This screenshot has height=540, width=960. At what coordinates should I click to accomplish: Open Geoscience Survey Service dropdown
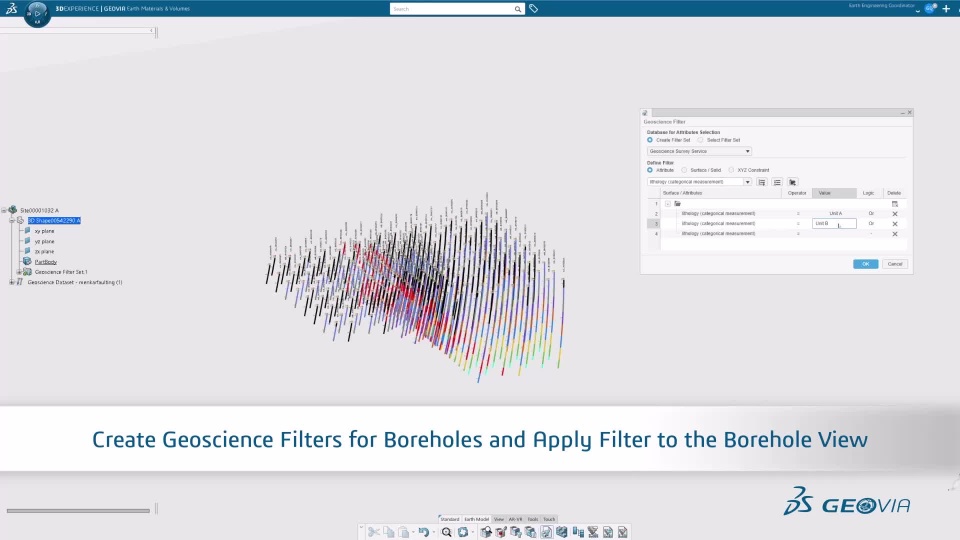coord(699,151)
